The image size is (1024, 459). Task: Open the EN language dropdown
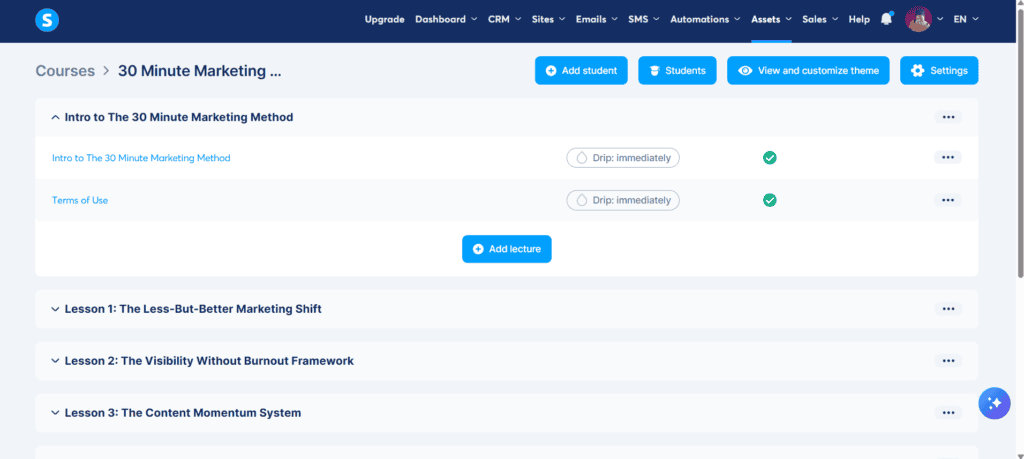pos(966,20)
